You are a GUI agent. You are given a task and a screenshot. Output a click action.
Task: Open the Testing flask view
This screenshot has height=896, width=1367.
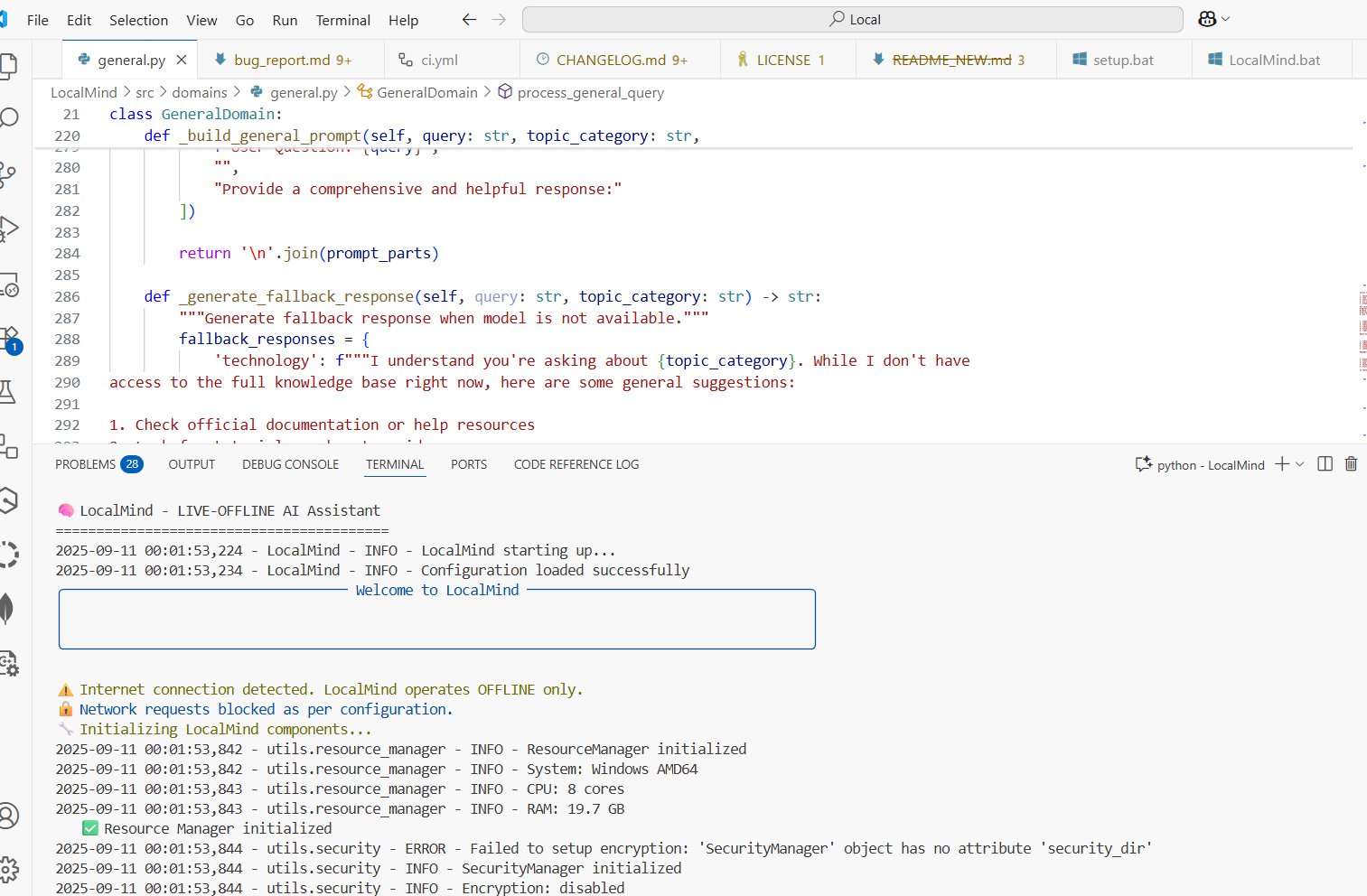[x=8, y=391]
